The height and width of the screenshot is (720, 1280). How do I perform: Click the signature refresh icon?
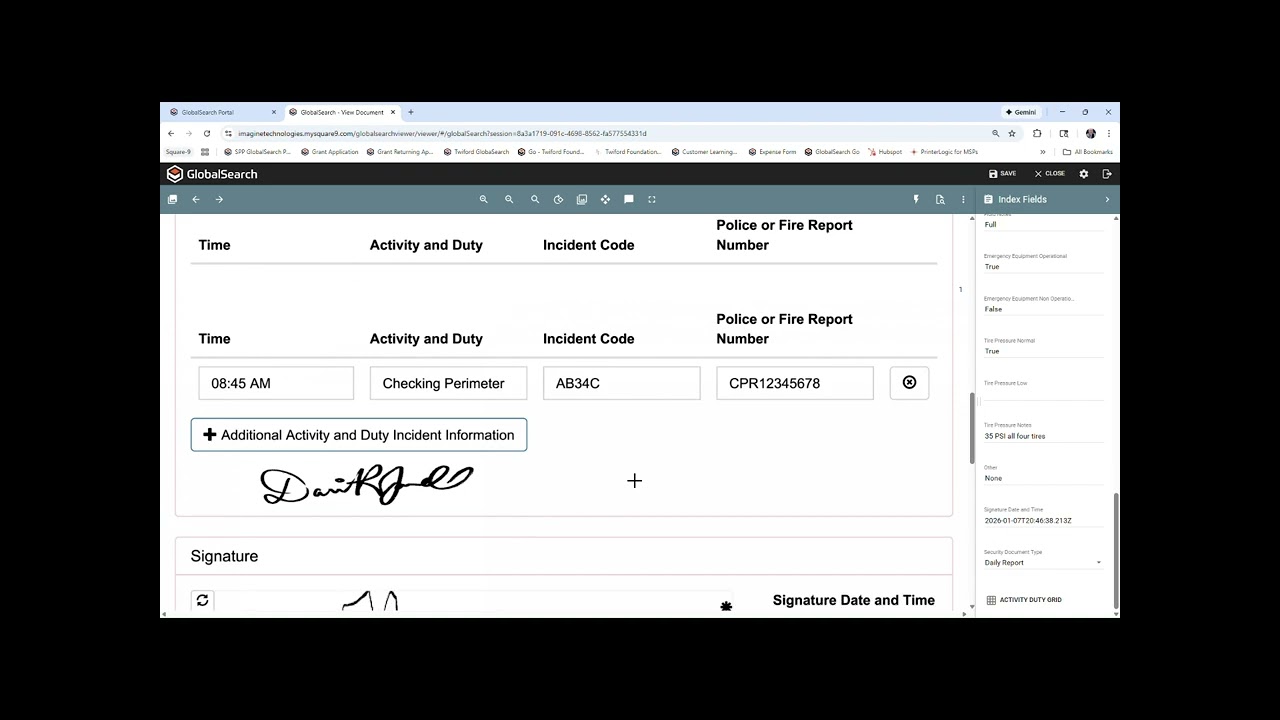(x=203, y=600)
